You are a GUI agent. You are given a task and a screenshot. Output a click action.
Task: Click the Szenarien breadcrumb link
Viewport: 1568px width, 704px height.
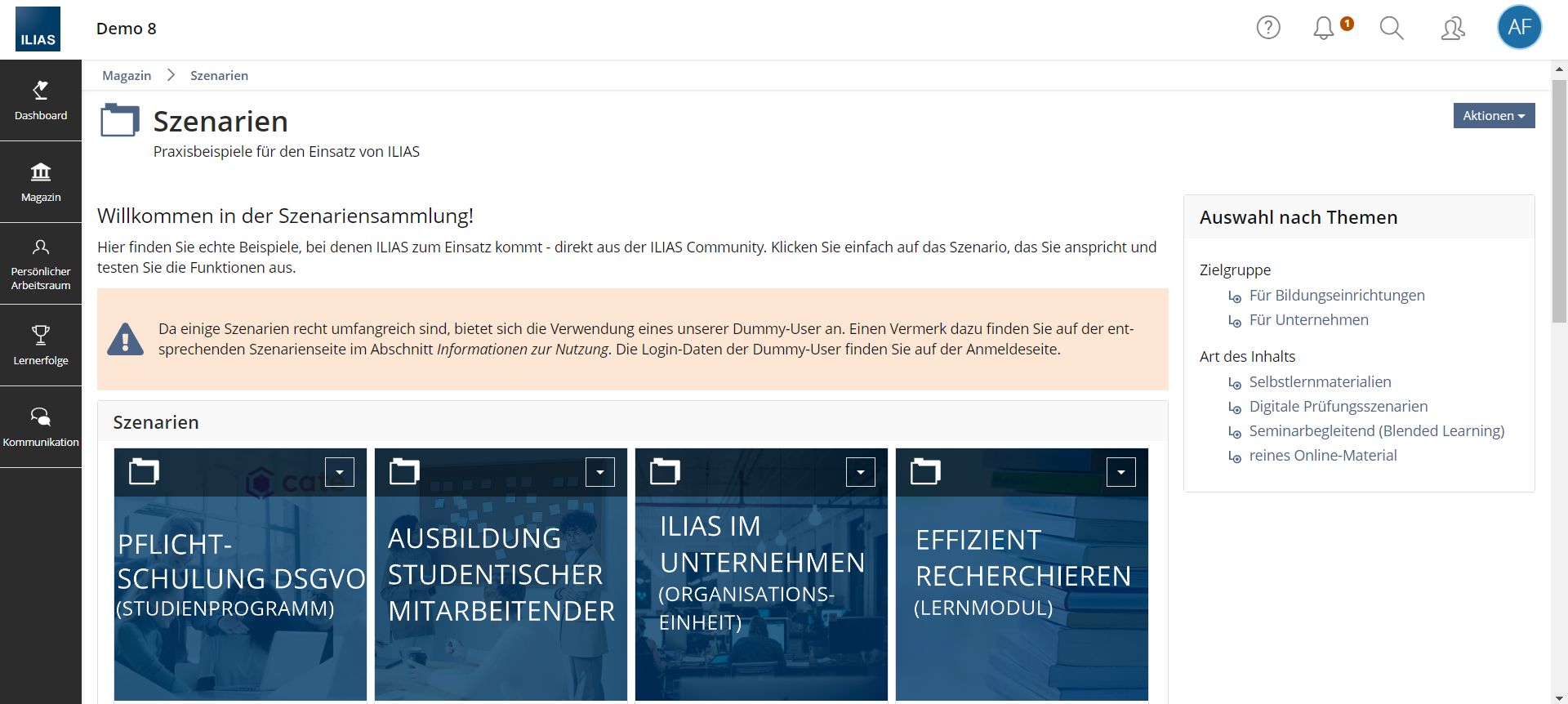coord(219,75)
